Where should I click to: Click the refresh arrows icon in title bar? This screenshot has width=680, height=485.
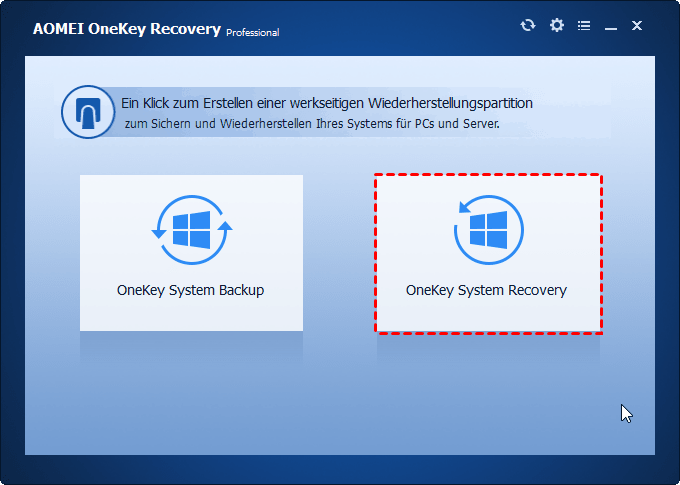coord(528,25)
